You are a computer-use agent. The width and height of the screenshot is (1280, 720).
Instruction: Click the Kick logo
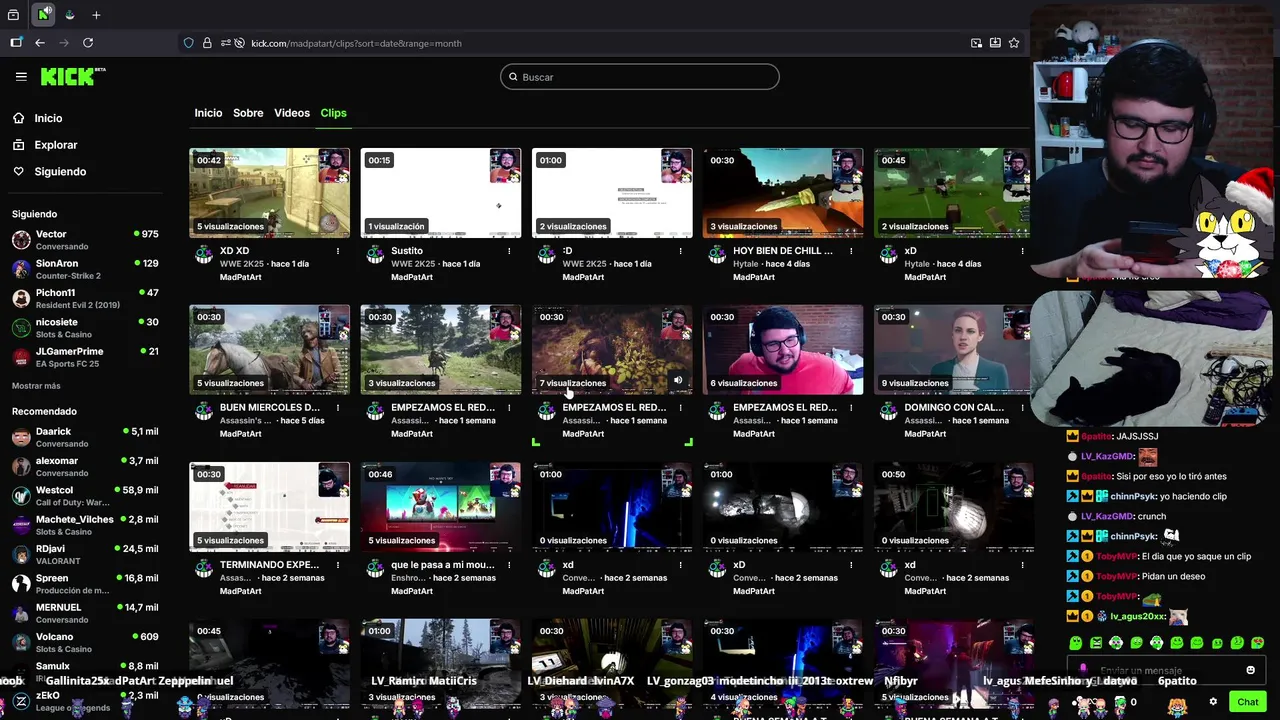pos(72,76)
